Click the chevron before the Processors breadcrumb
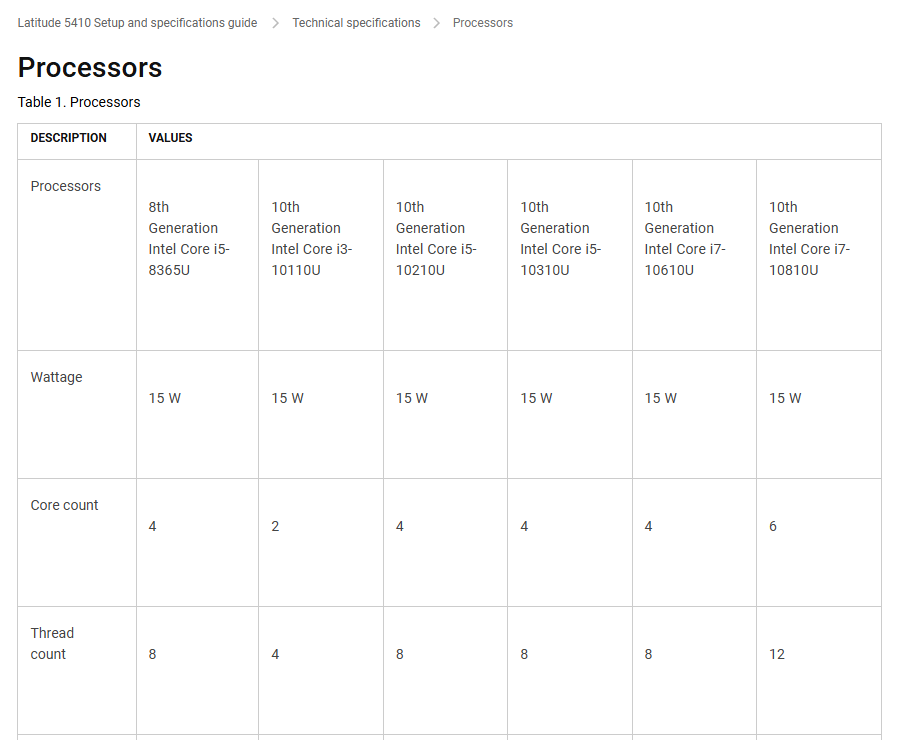 point(437,23)
